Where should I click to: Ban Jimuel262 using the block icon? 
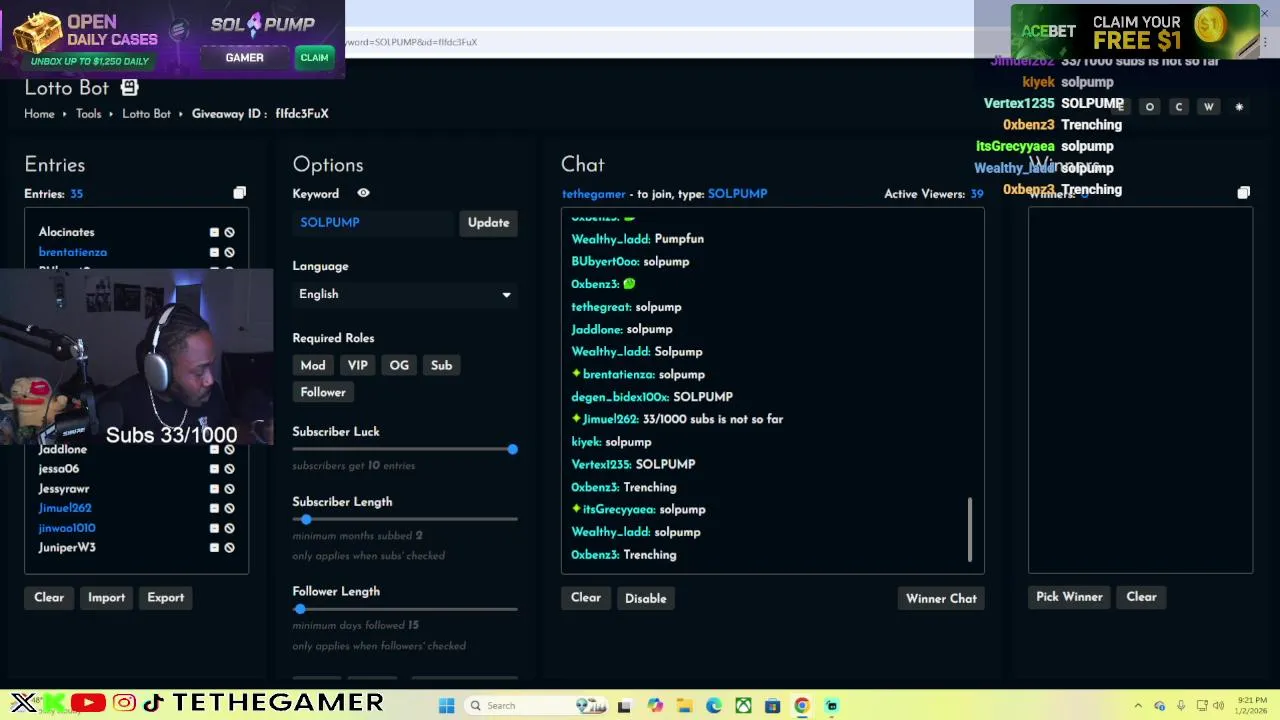[229, 508]
